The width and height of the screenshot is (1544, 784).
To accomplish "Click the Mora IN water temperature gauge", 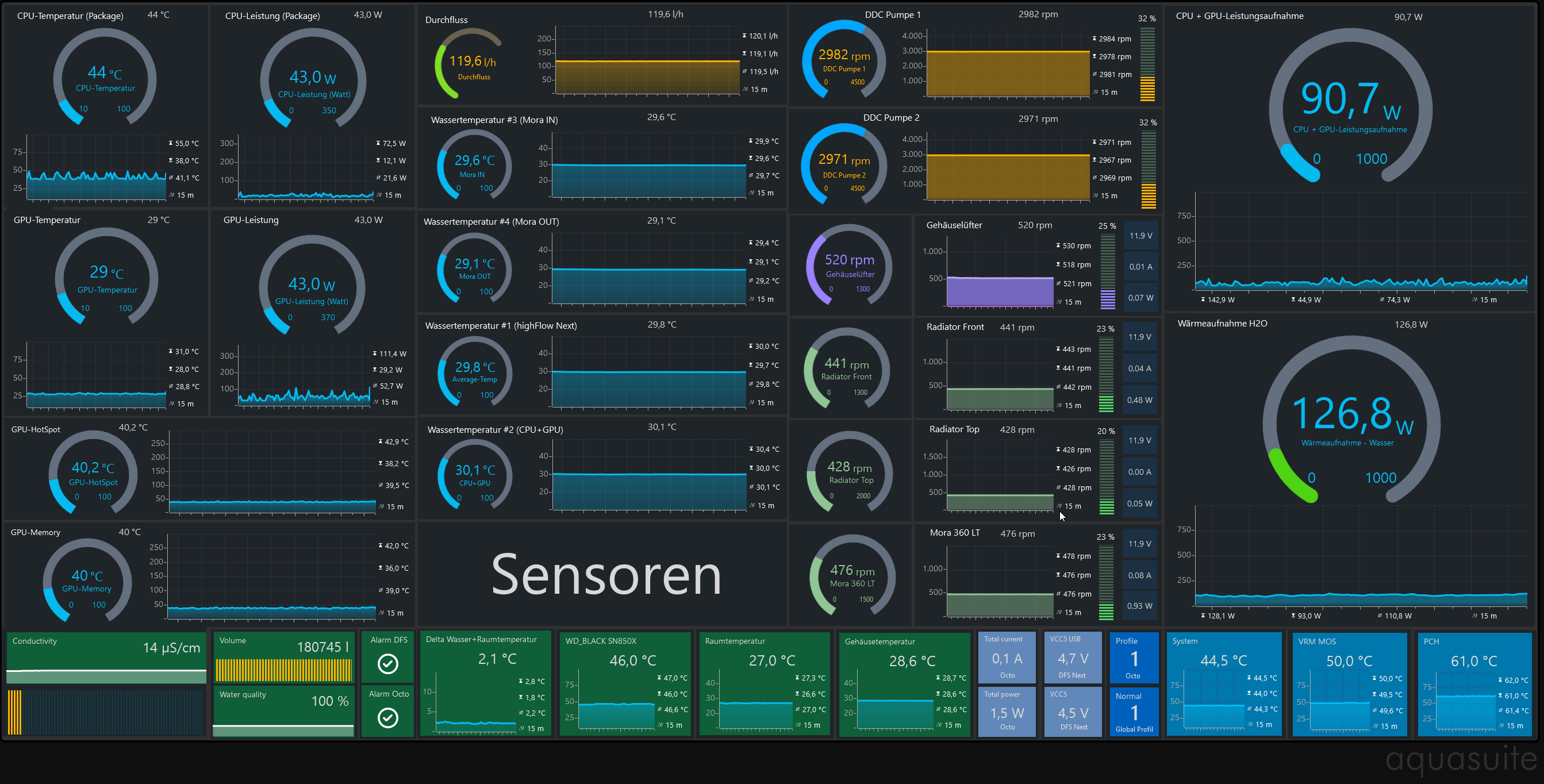I will 474,166.
